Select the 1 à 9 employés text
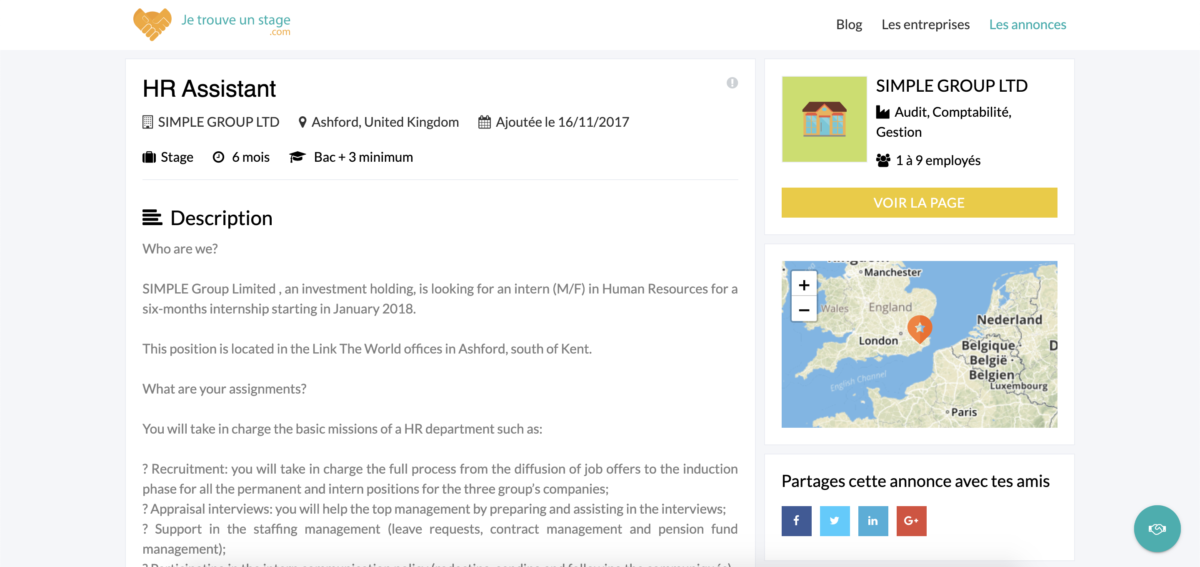 [938, 160]
